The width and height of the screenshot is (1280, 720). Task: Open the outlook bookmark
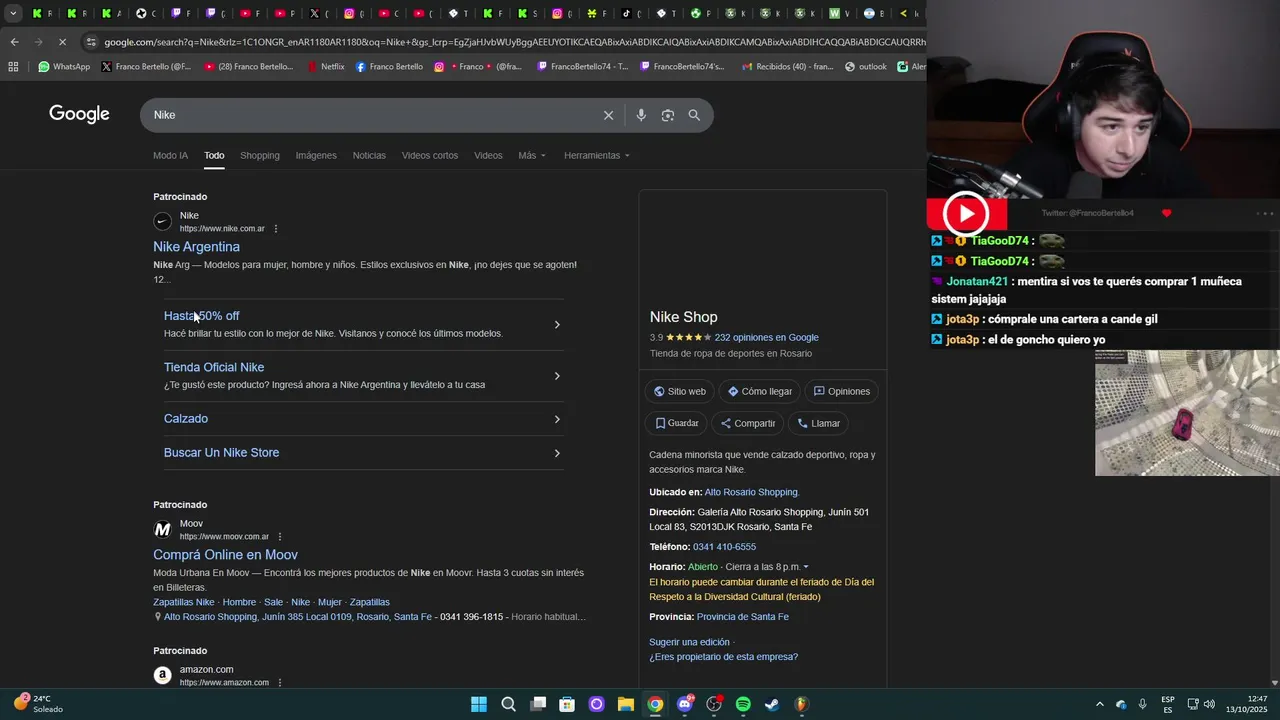click(x=866, y=67)
